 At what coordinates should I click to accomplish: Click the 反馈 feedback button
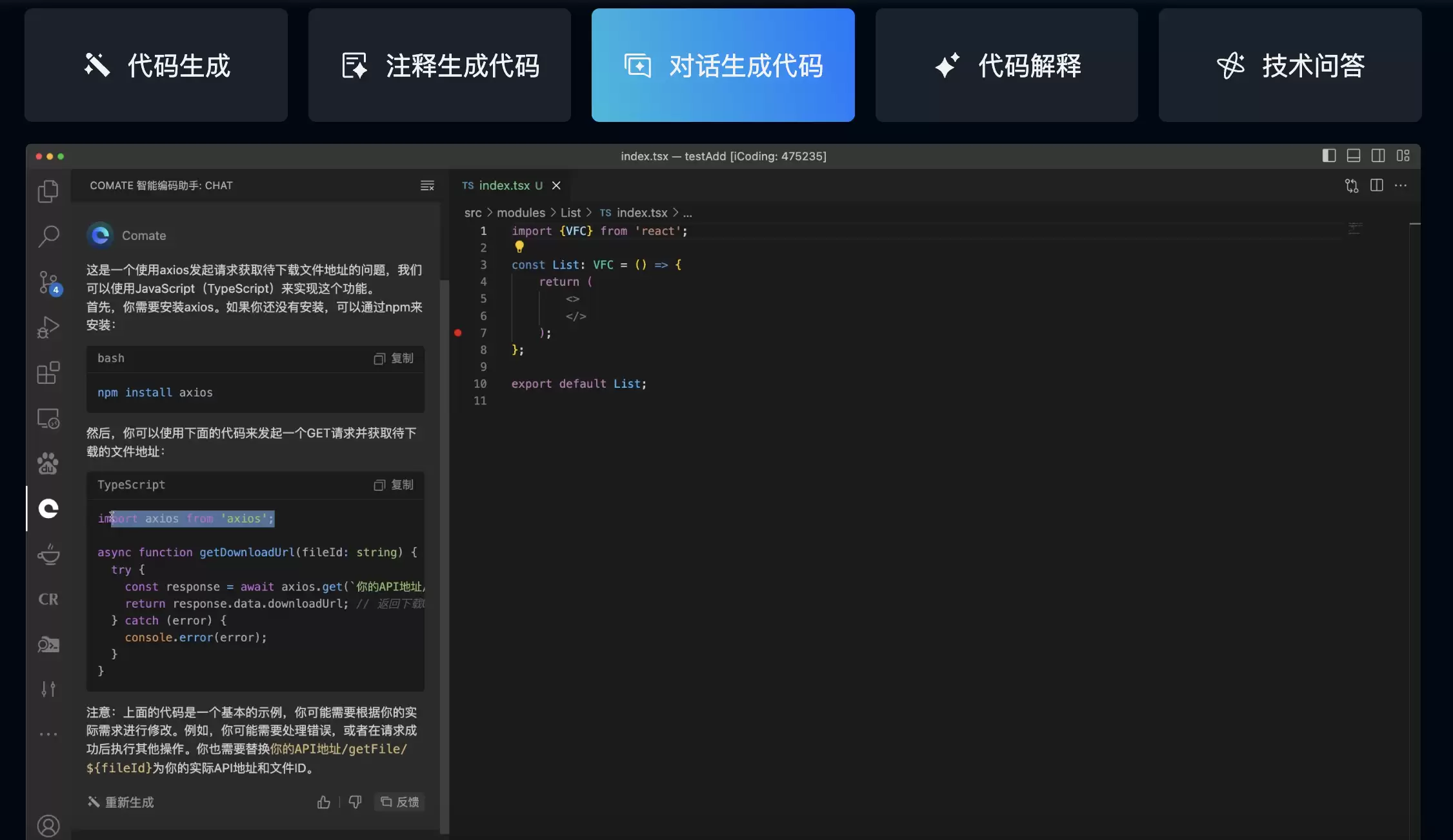point(399,802)
